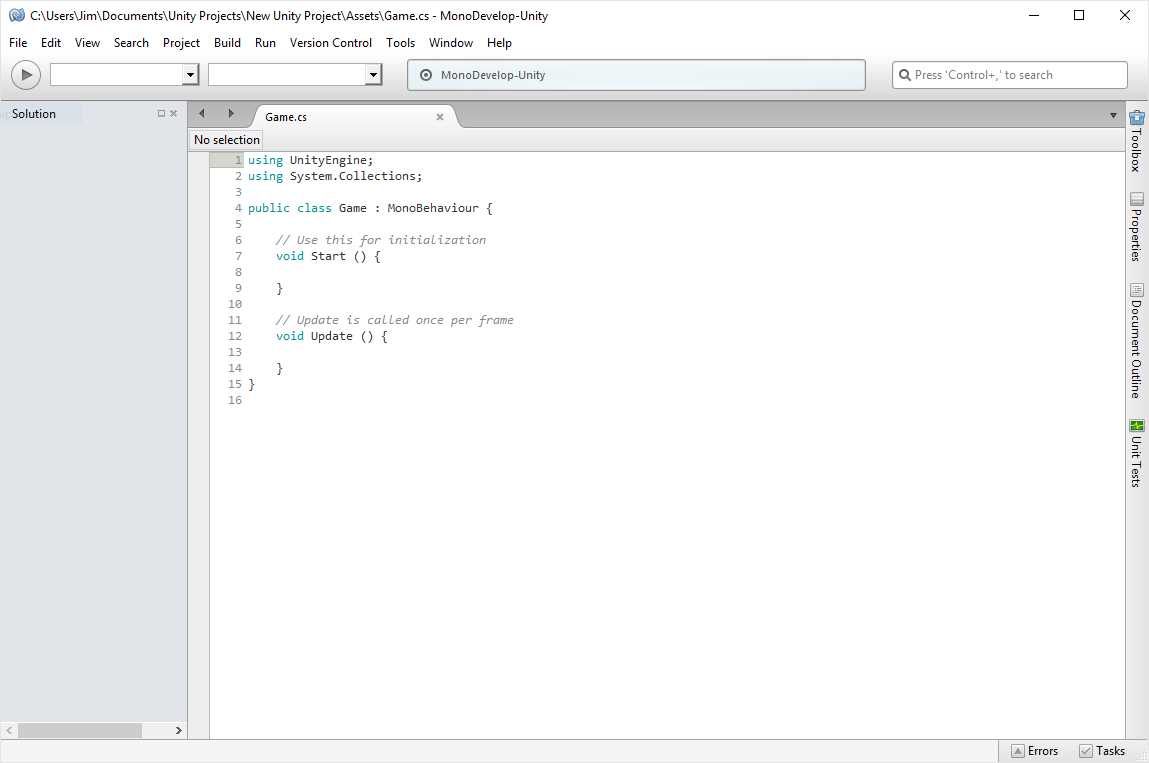Open the document switcher dropdown arrow
This screenshot has height=763, width=1149.
1113,116
